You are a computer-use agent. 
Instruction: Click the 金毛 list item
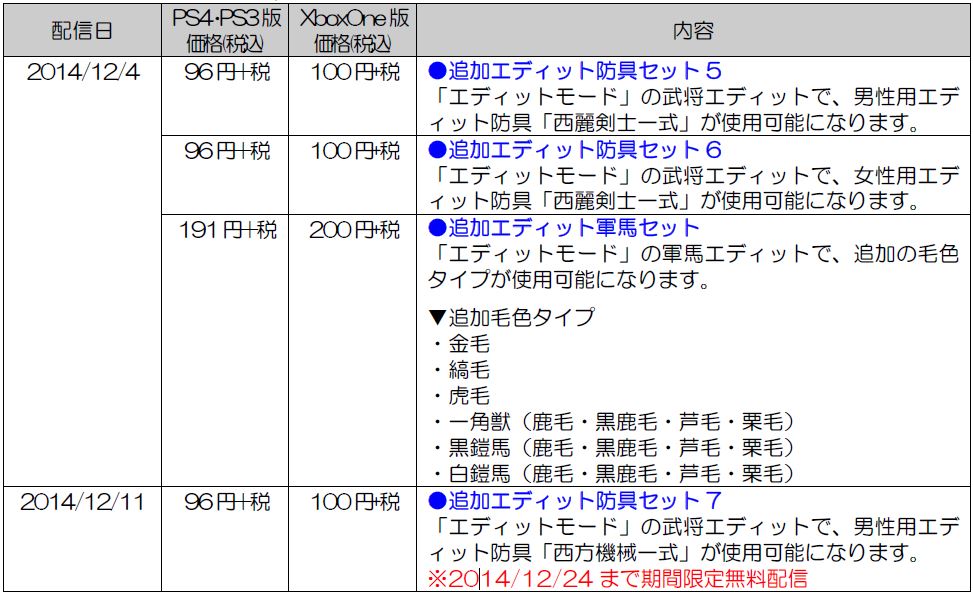click(468, 344)
